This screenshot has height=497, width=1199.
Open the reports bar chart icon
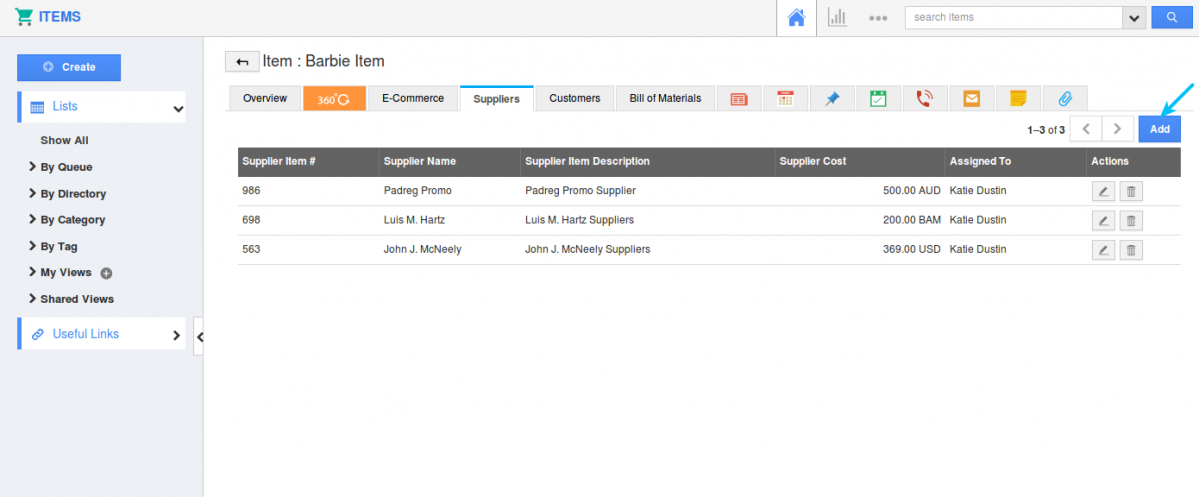(837, 18)
